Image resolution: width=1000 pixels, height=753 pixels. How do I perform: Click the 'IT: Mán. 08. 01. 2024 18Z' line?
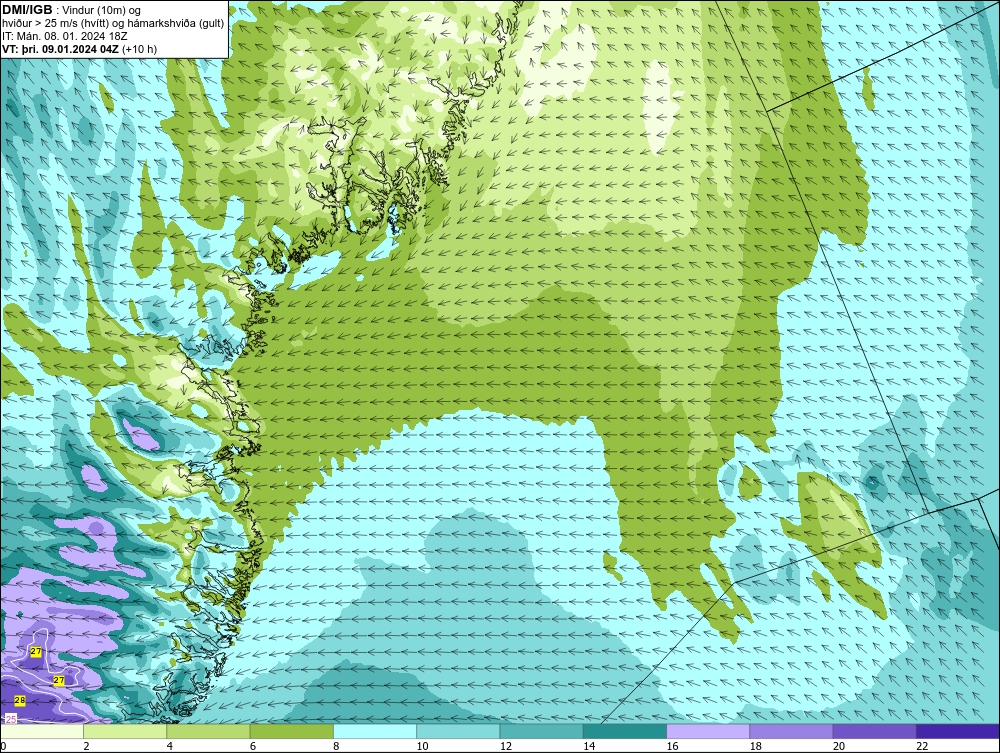(64, 36)
